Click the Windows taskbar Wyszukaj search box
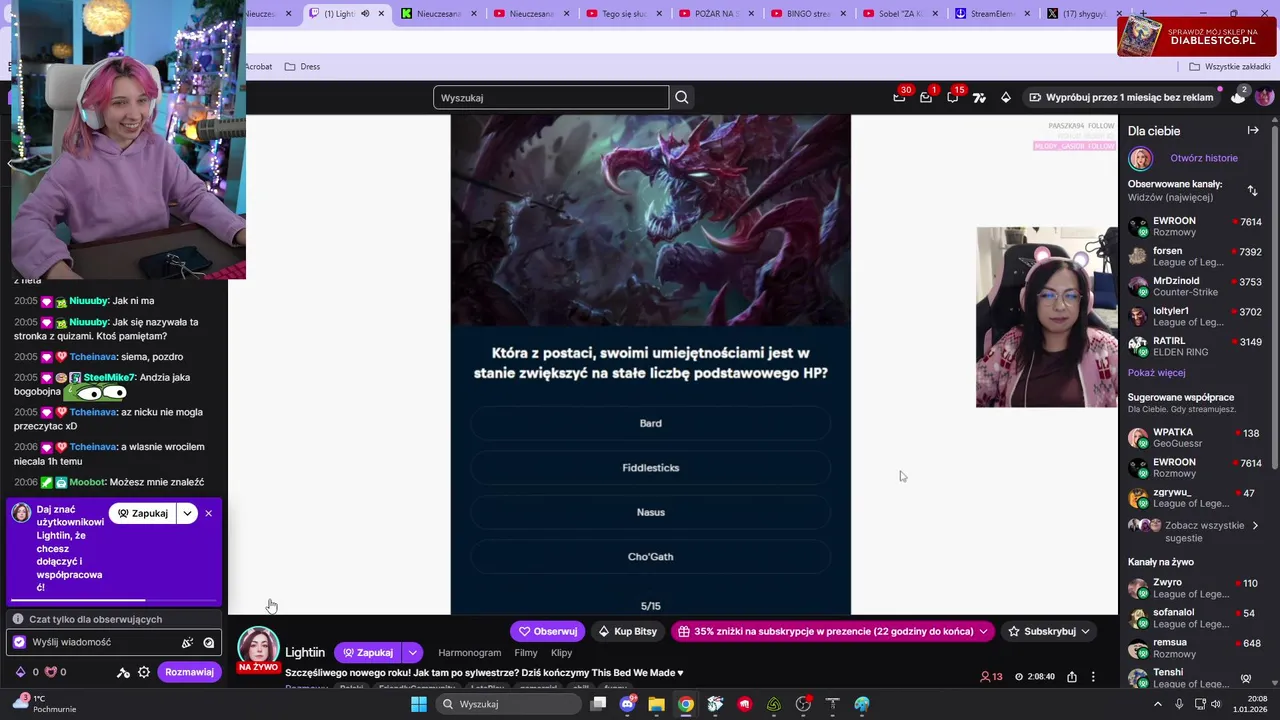The width and height of the screenshot is (1280, 720). [508, 704]
